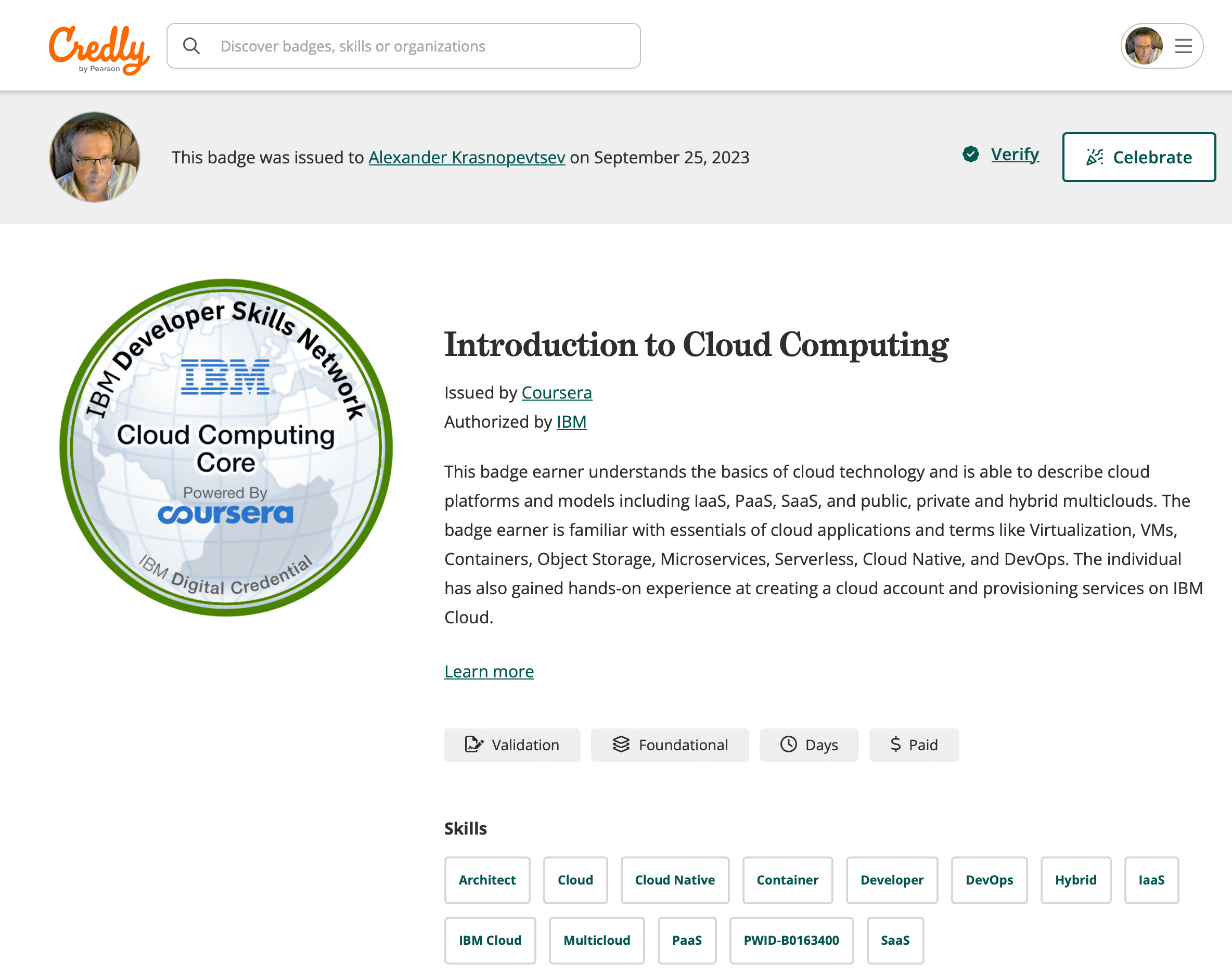Viewport: 1232px width, 974px height.
Task: Click the magnifying glass search icon
Action: (191, 46)
